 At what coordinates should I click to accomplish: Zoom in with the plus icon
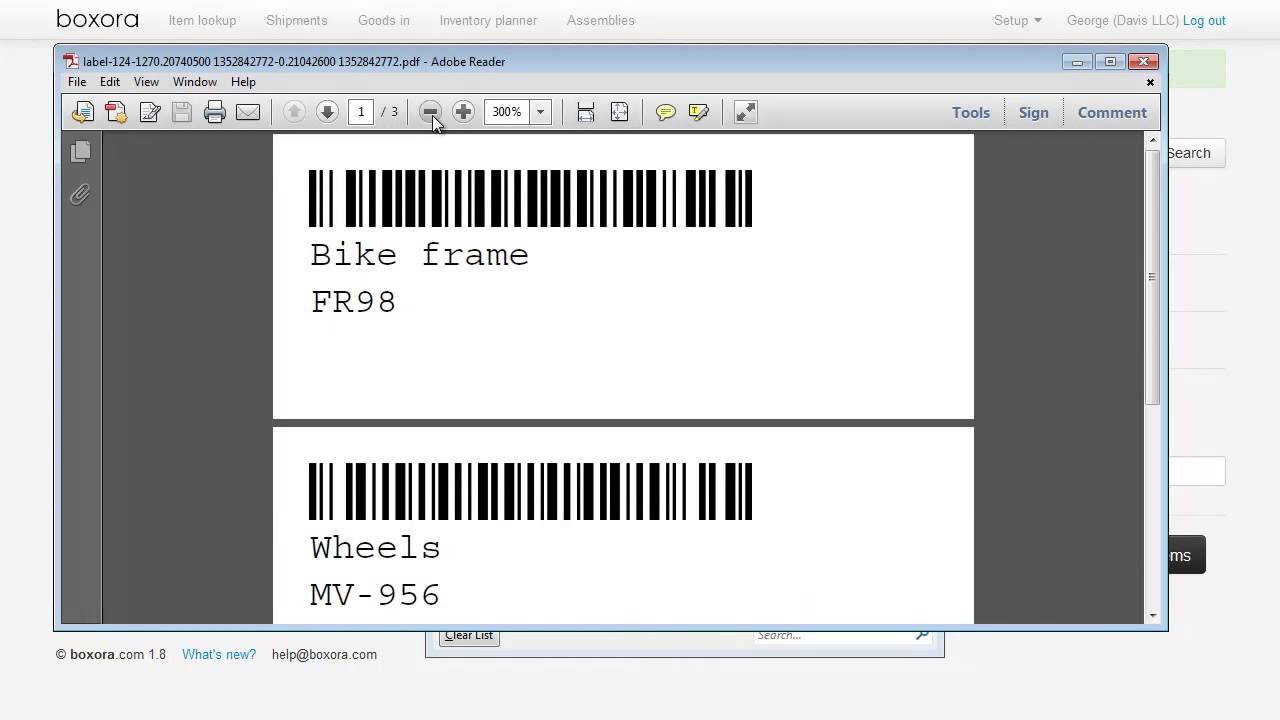point(463,112)
